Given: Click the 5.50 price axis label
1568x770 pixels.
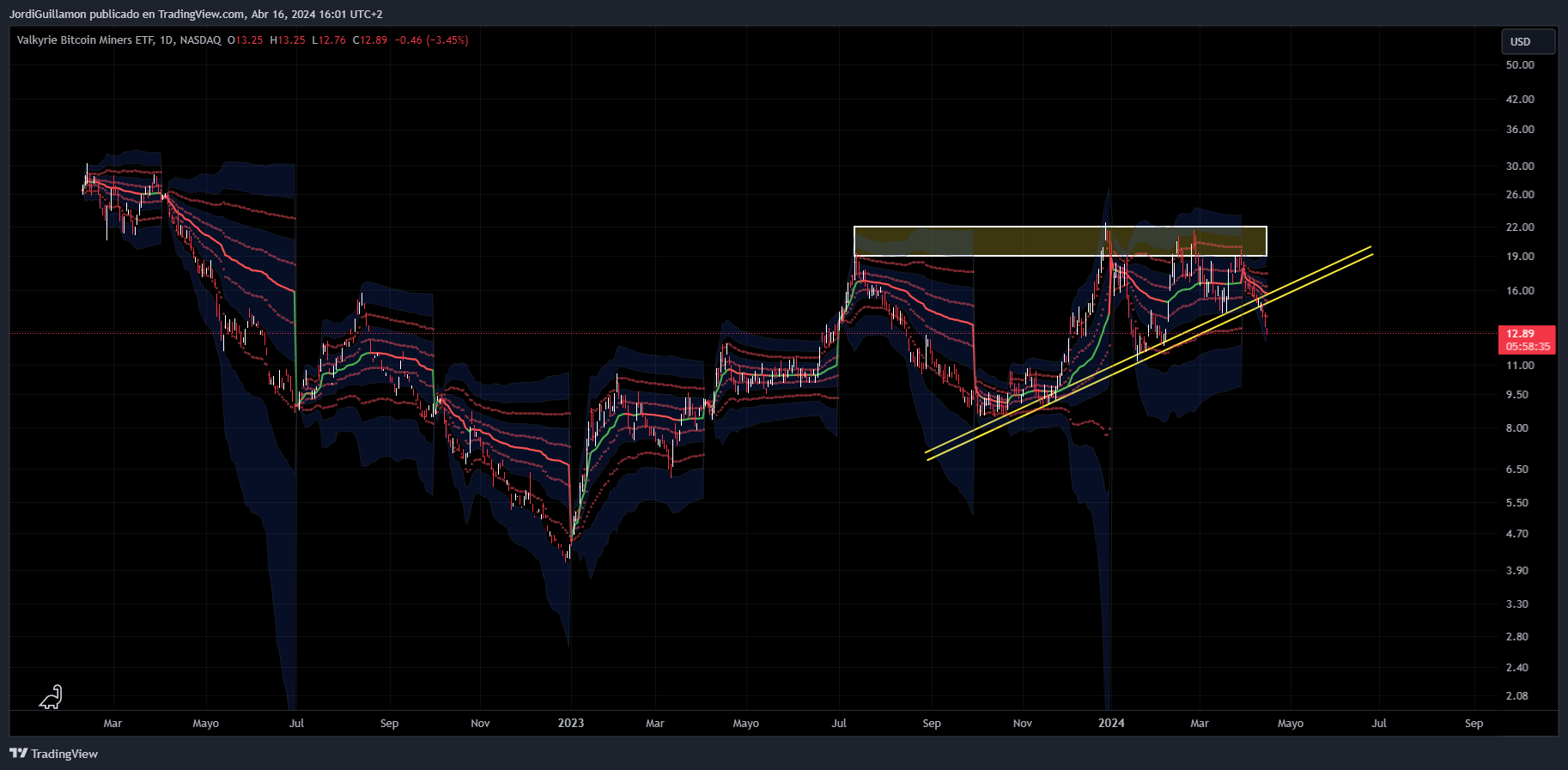Looking at the screenshot, I should pos(1517,503).
